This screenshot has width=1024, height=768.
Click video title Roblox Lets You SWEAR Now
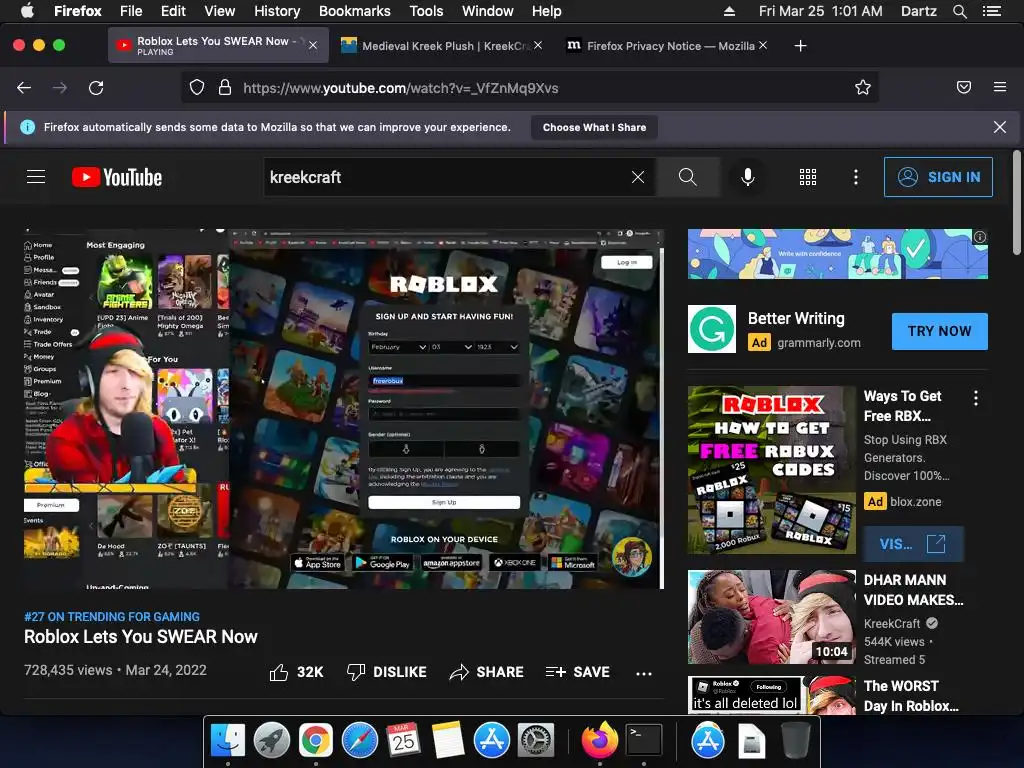pos(141,637)
